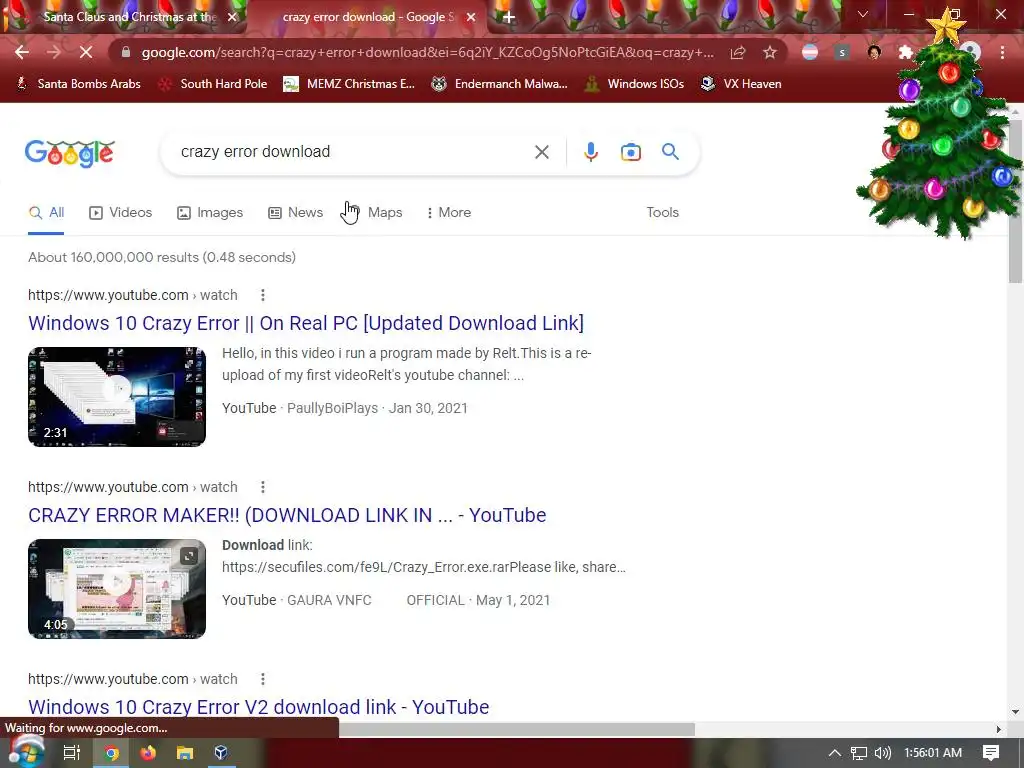Open Chrome's three-dot menu

1002,52
